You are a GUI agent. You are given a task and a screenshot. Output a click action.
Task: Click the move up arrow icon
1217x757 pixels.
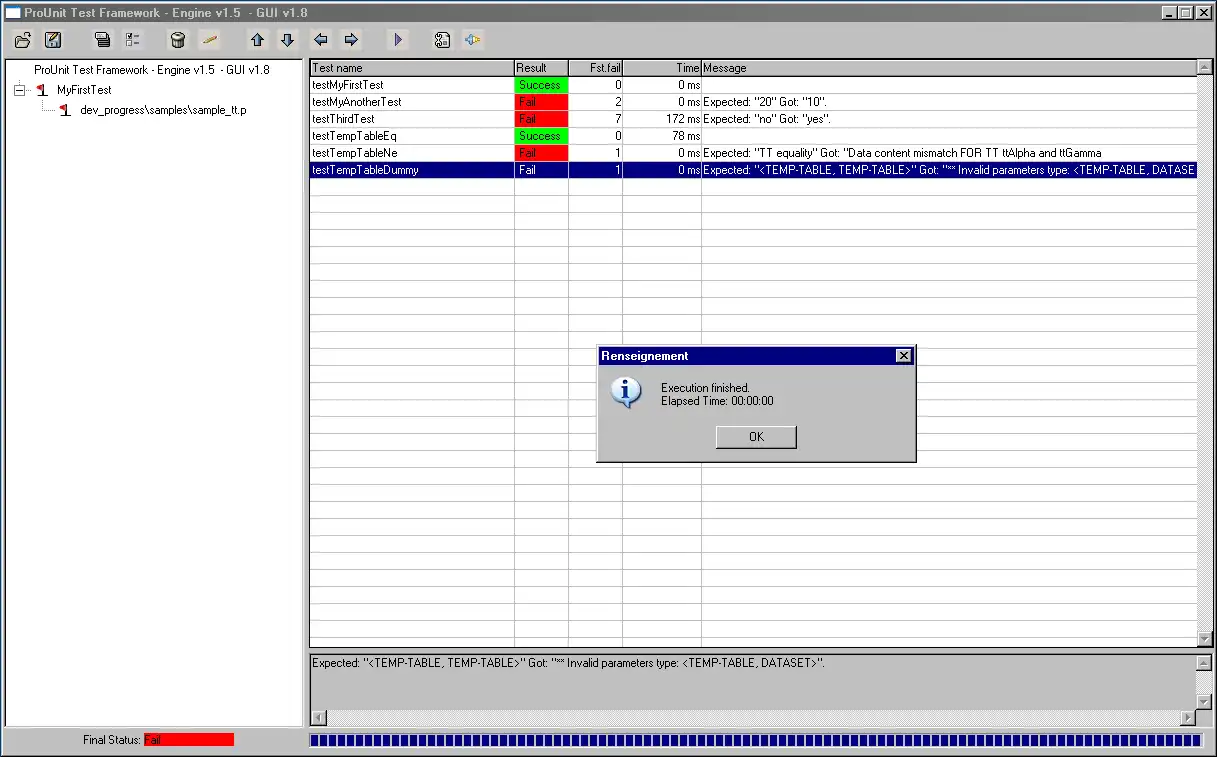tap(258, 40)
